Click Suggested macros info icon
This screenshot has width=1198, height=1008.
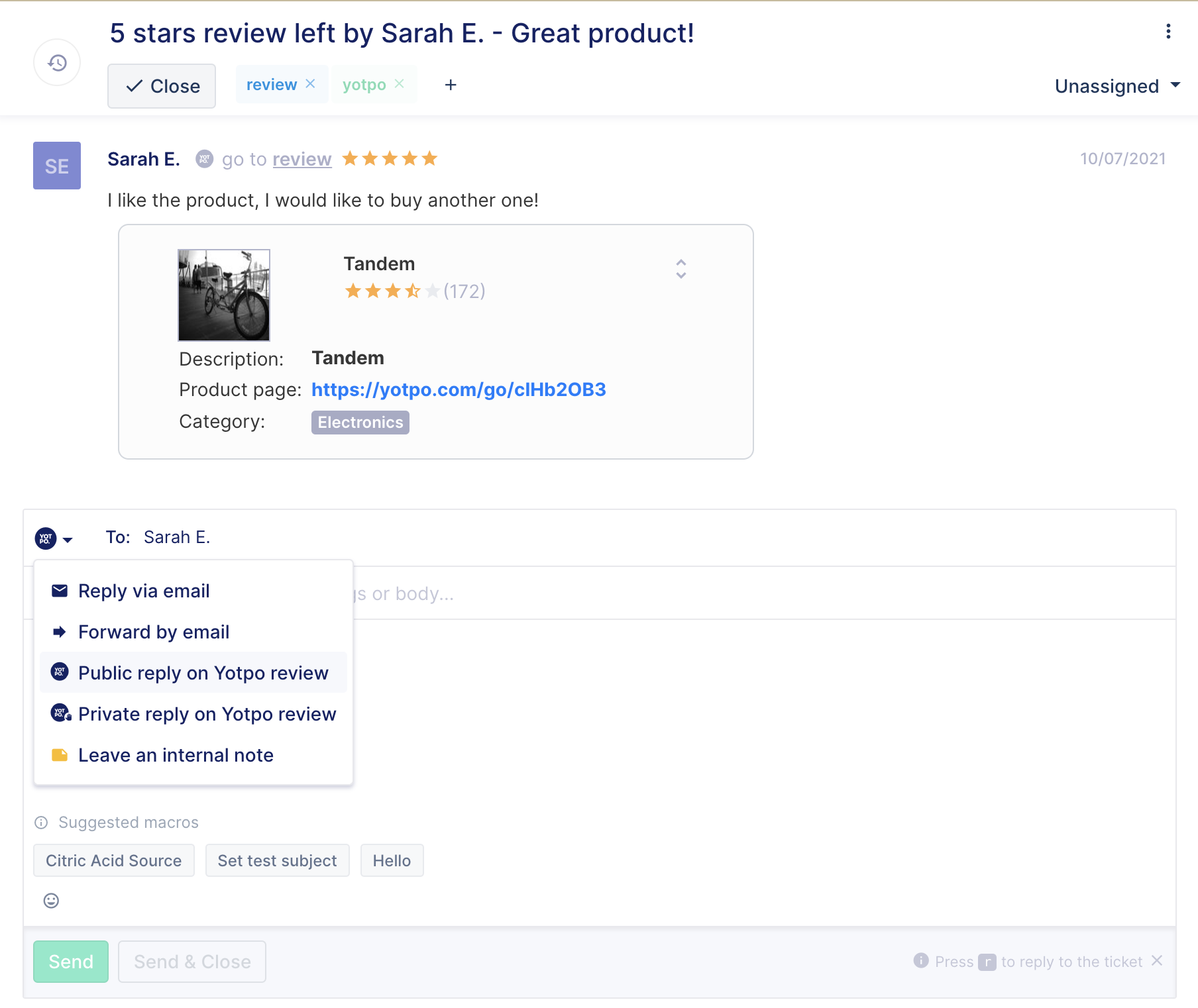[41, 823]
